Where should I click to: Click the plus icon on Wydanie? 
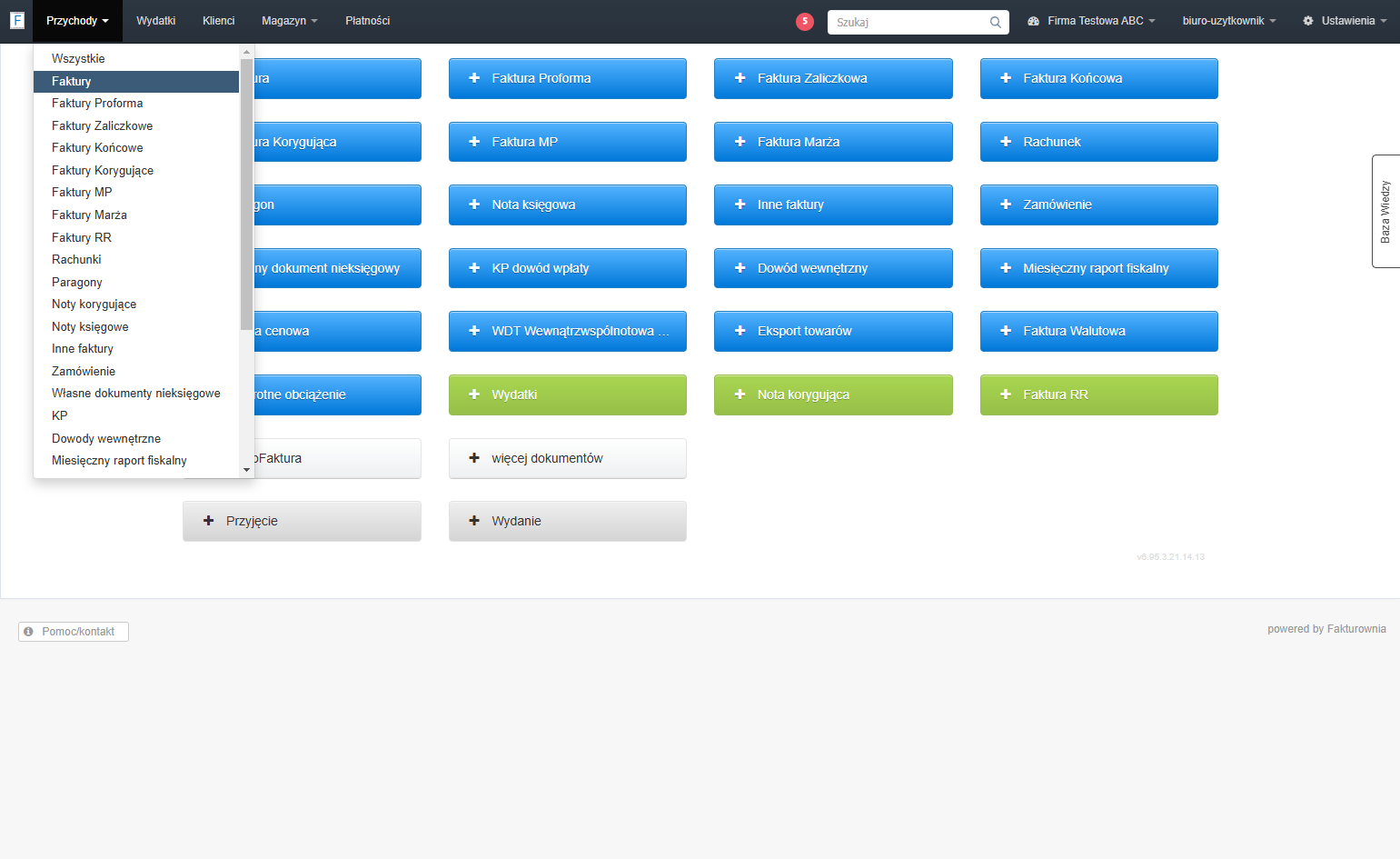pos(474,521)
